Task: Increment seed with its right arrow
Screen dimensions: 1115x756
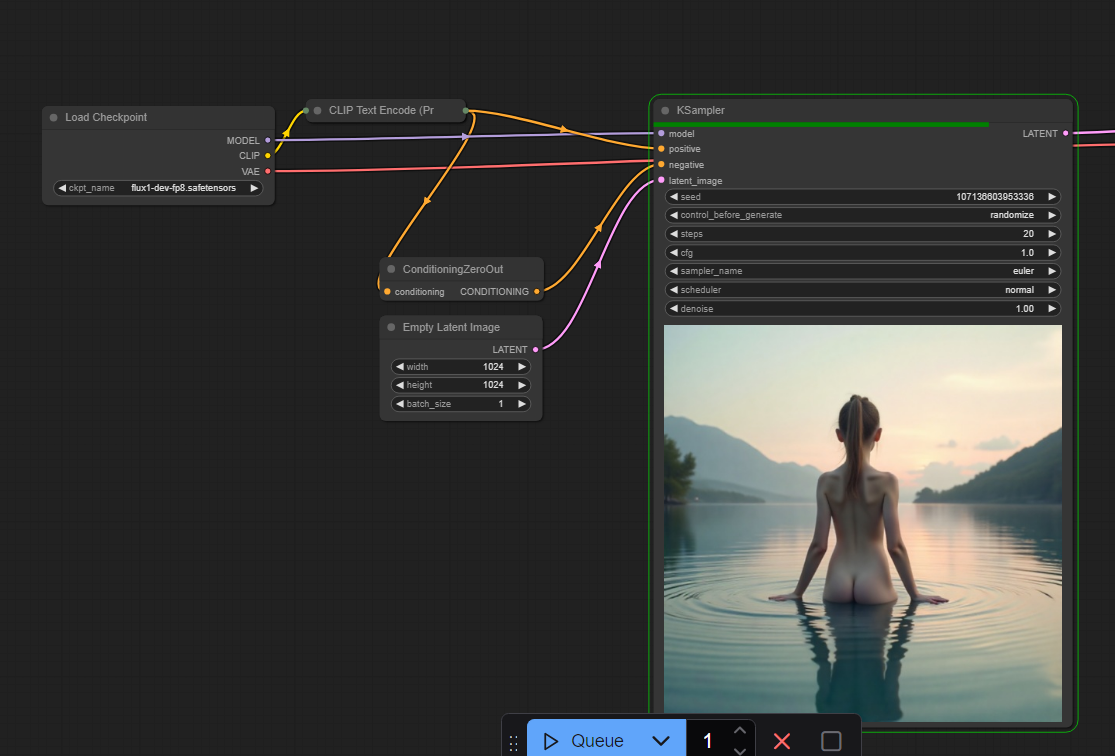Action: click(1052, 197)
